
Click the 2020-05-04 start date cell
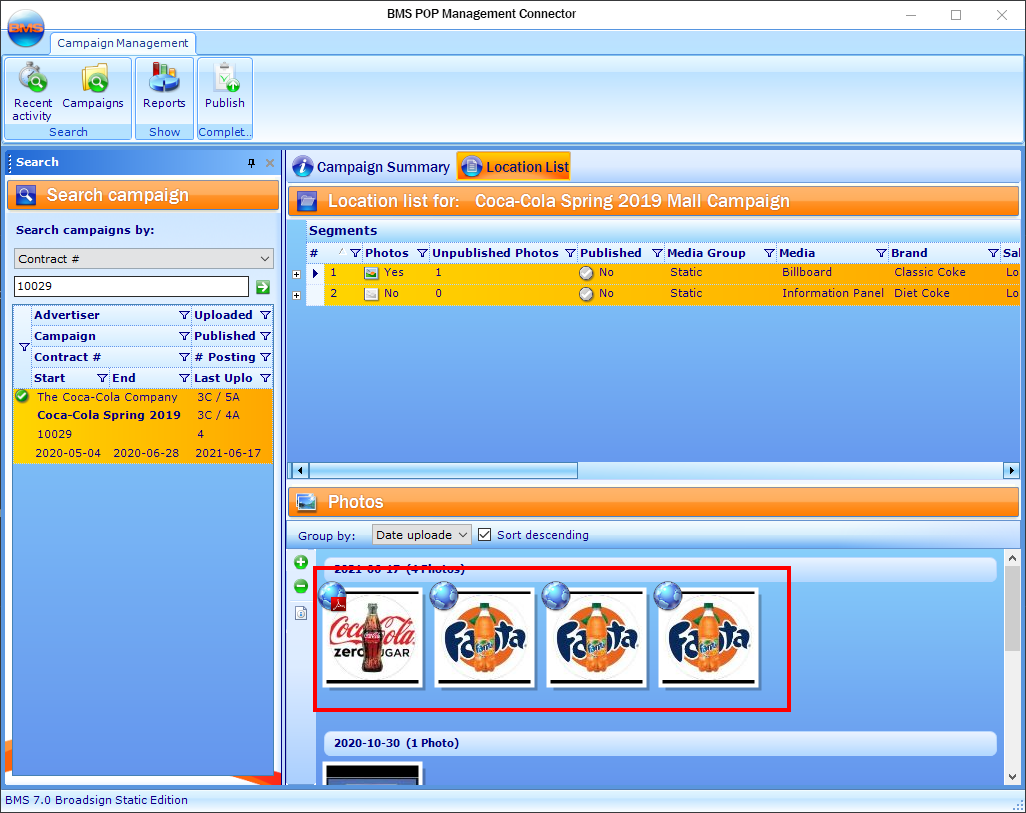68,453
